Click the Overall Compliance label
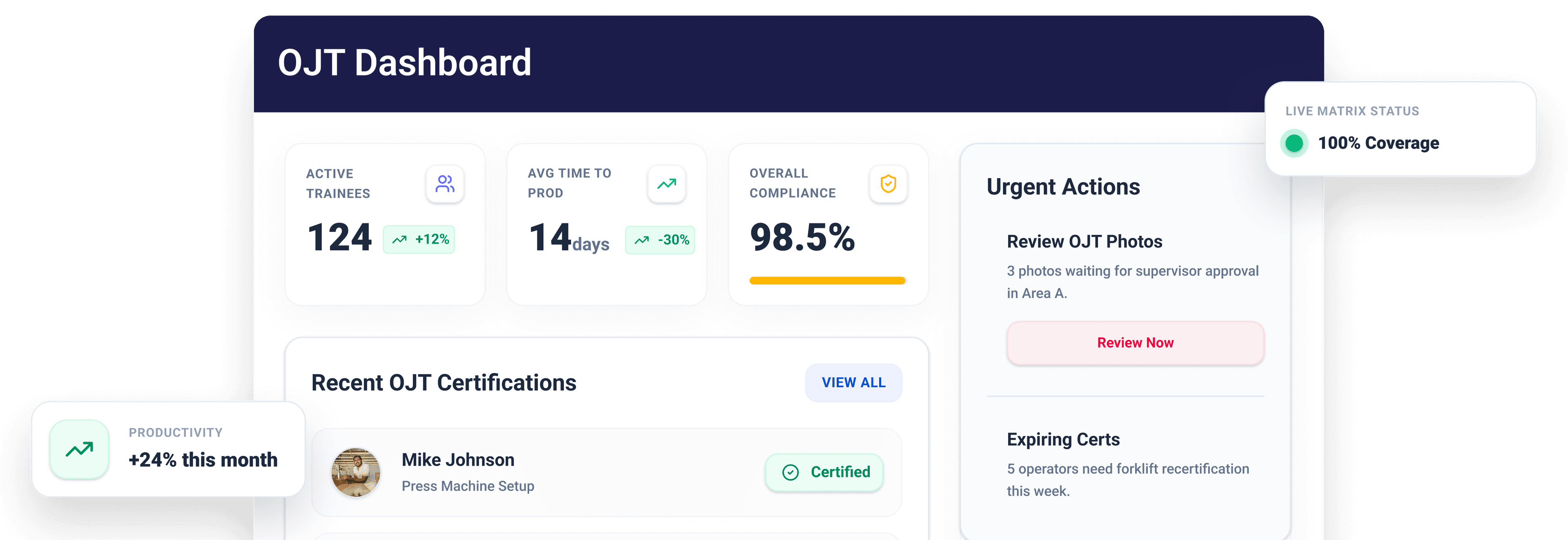Viewport: 1568px width, 540px height. click(793, 183)
